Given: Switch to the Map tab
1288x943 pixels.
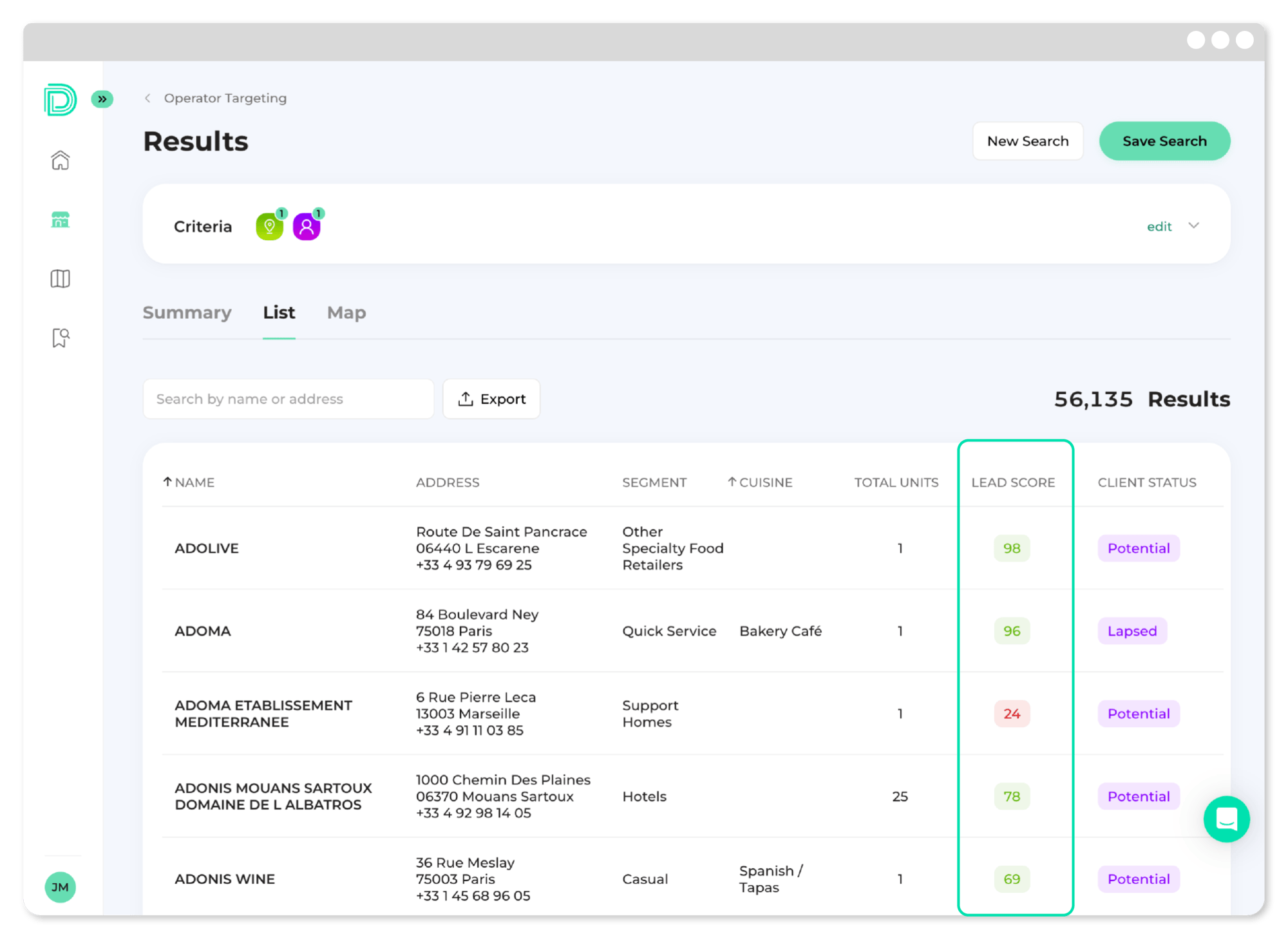Looking at the screenshot, I should [x=346, y=313].
